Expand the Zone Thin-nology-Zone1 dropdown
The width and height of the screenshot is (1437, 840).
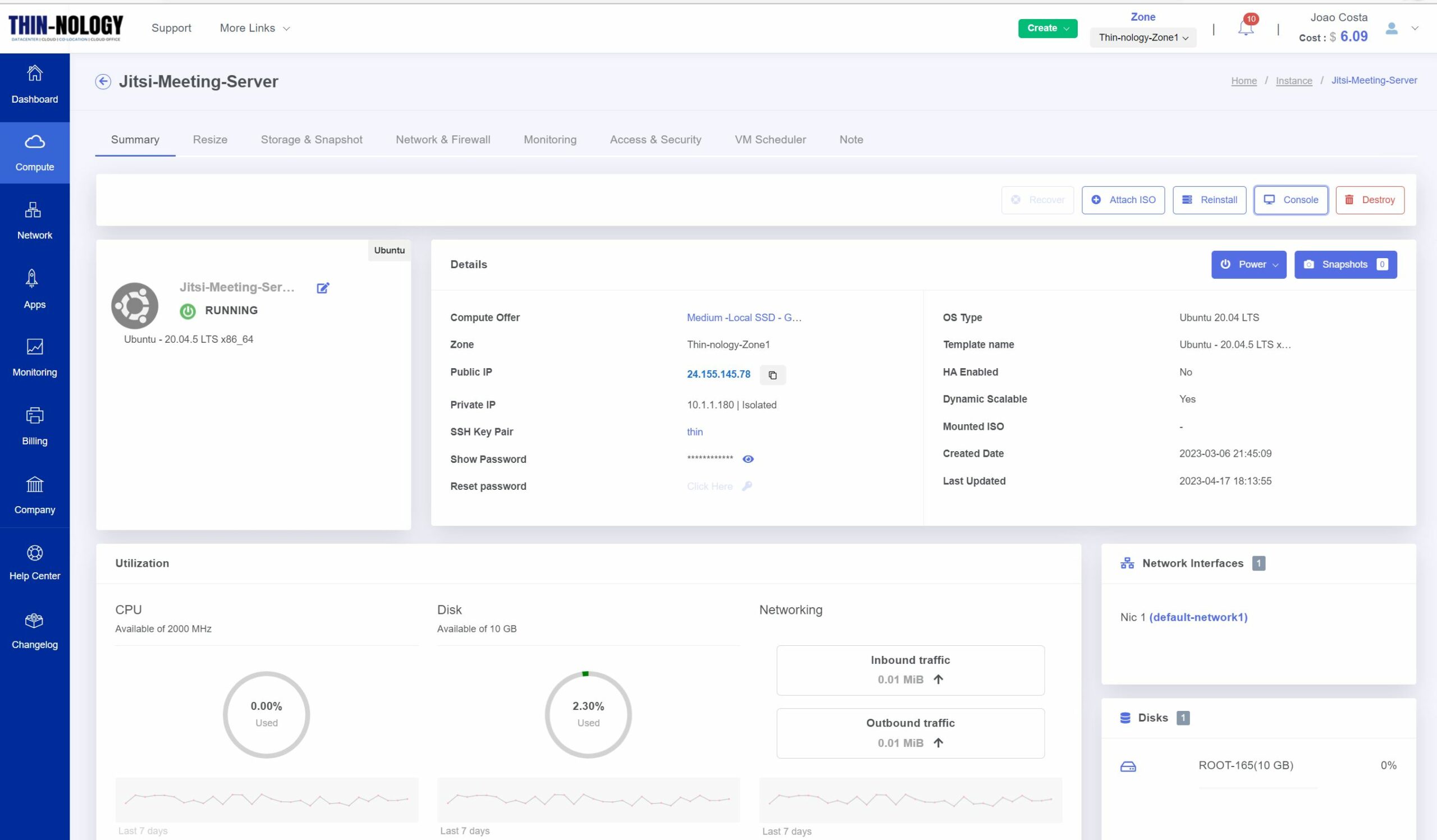click(1143, 37)
